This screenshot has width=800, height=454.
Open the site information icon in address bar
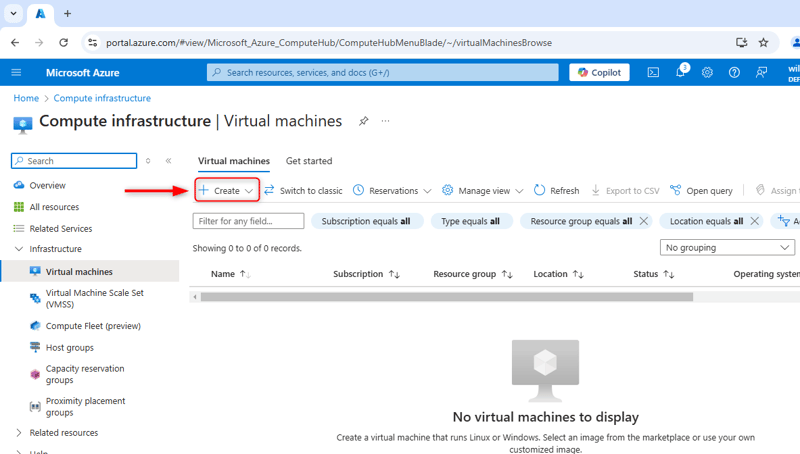click(x=92, y=43)
